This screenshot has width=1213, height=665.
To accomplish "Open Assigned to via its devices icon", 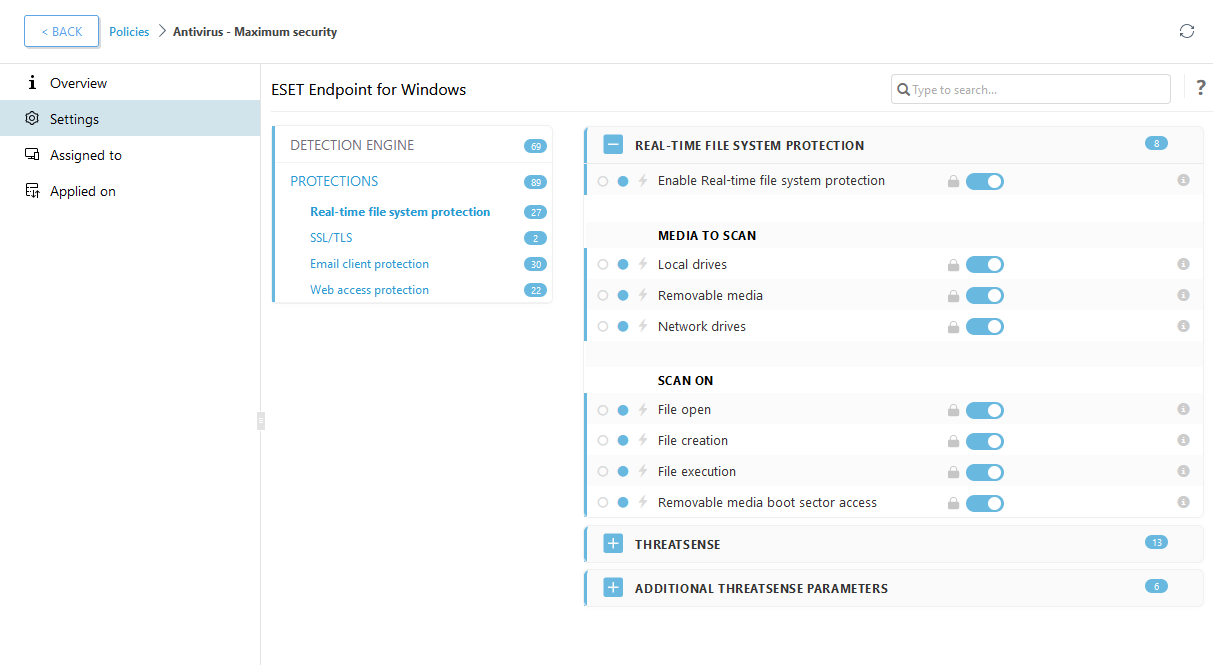I will pyautogui.click(x=33, y=154).
